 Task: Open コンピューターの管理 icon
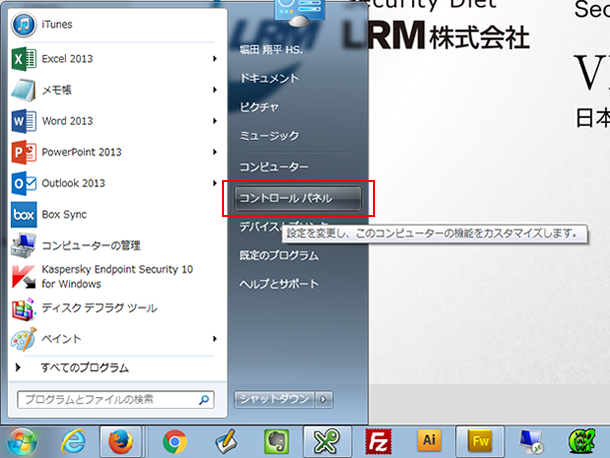point(24,246)
